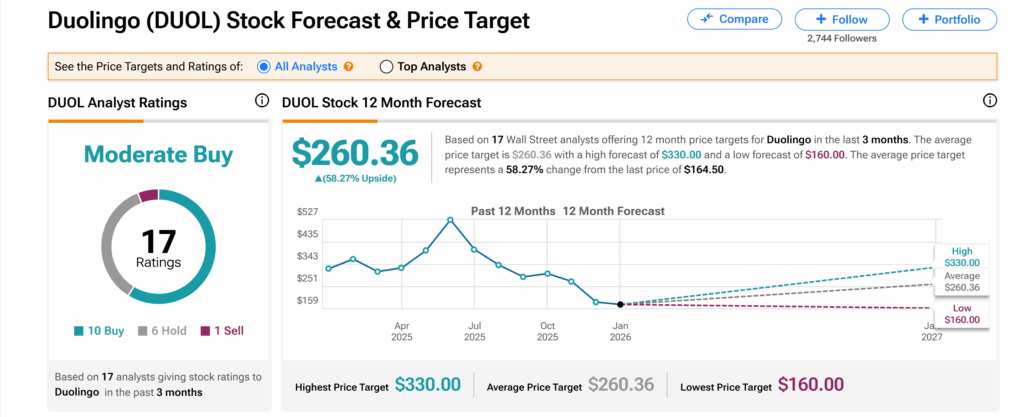
Task: Click the Compare arrows icon
Action: point(707,19)
